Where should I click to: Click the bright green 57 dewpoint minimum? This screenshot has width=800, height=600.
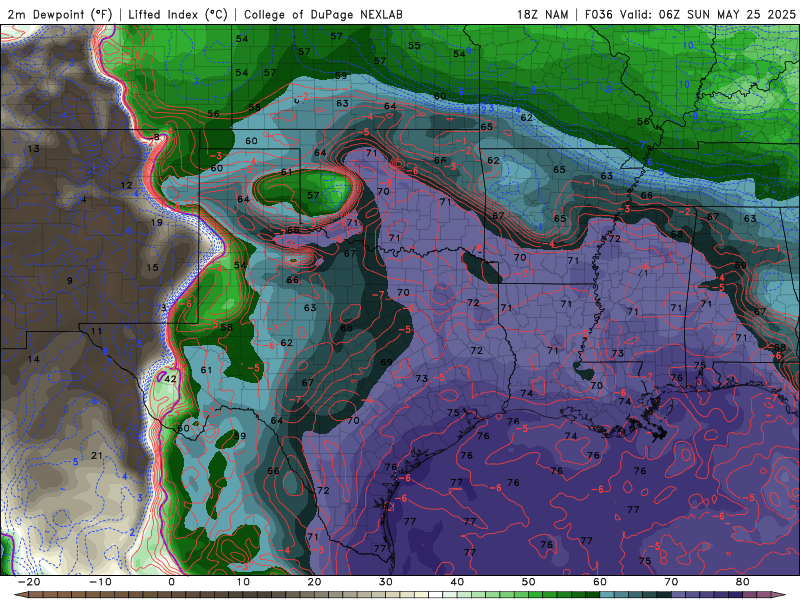[313, 195]
